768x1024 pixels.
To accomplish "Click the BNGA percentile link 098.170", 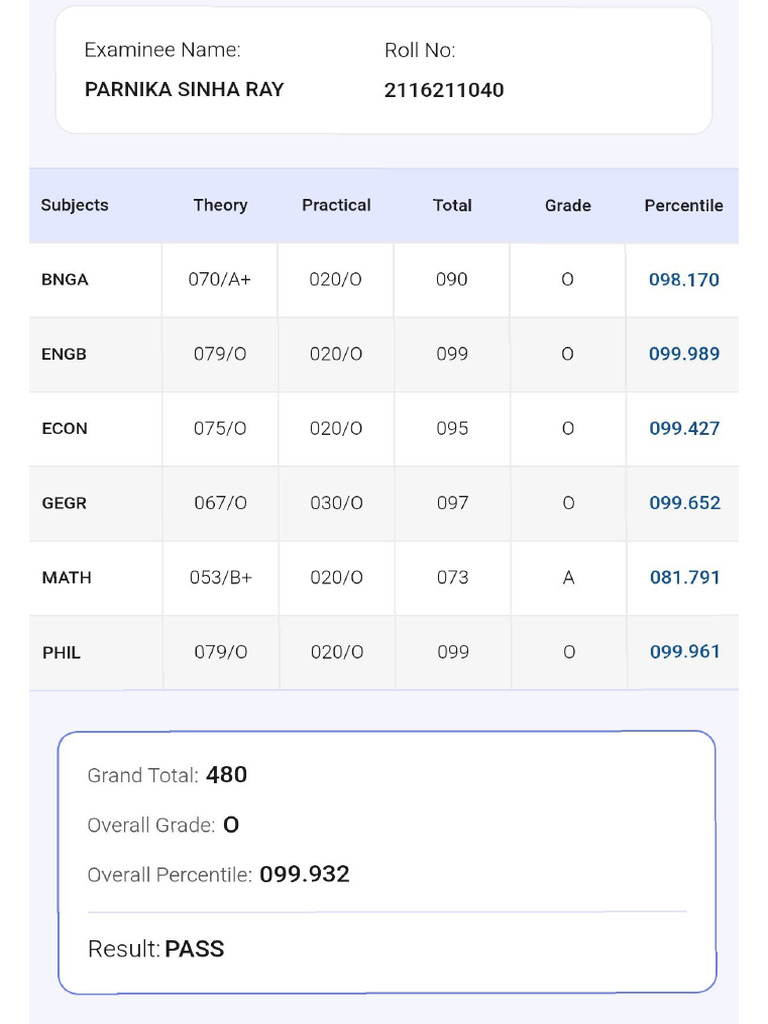I will 684,280.
